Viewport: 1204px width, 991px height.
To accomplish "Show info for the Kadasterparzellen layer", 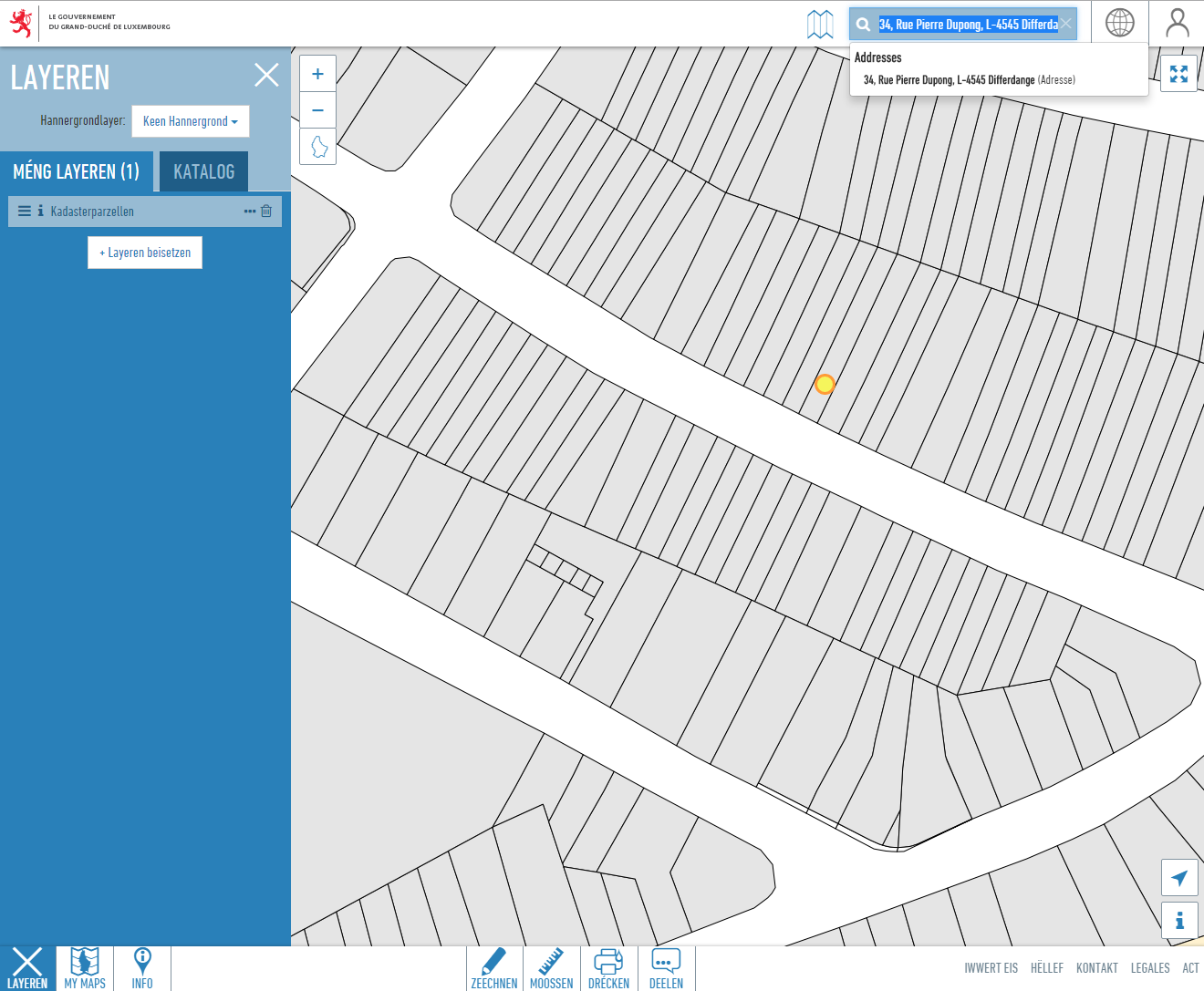I will pyautogui.click(x=39, y=211).
